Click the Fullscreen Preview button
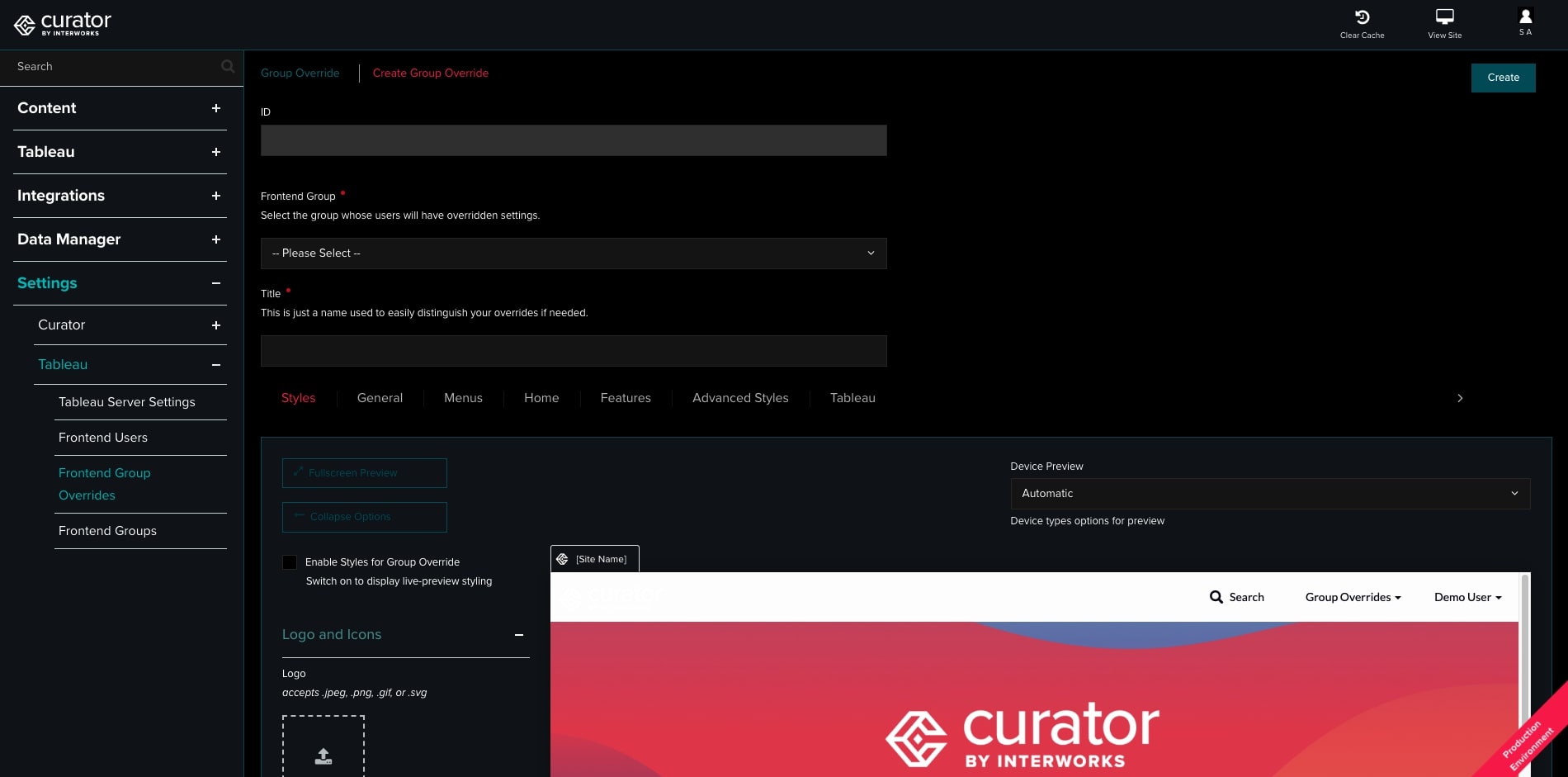This screenshot has height=777, width=1568. pyautogui.click(x=365, y=473)
